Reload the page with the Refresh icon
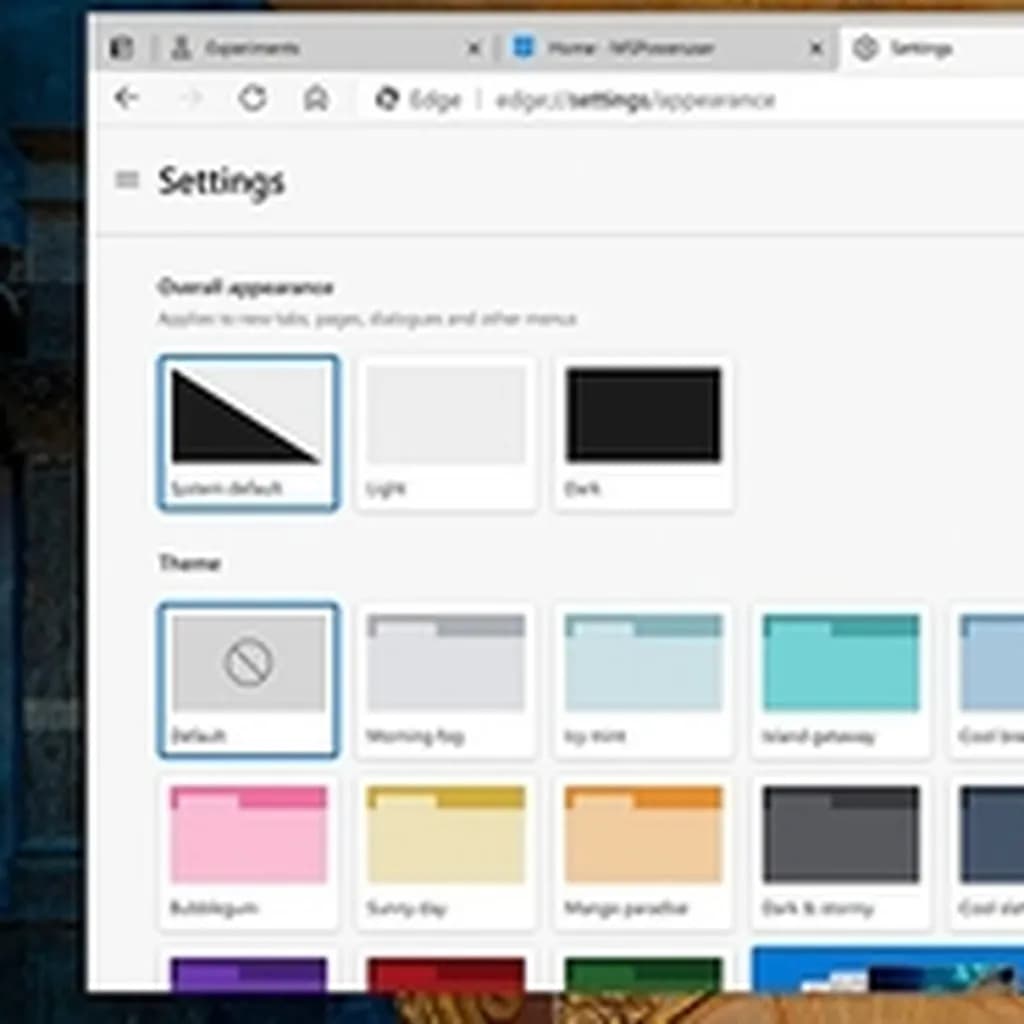 click(x=252, y=98)
